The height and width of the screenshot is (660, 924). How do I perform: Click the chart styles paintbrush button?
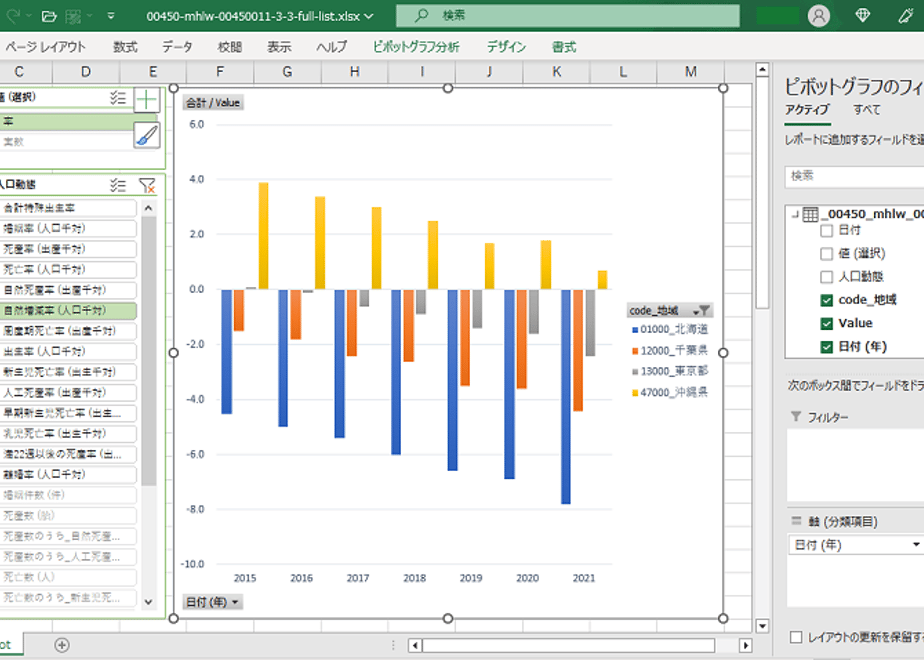pyautogui.click(x=147, y=135)
